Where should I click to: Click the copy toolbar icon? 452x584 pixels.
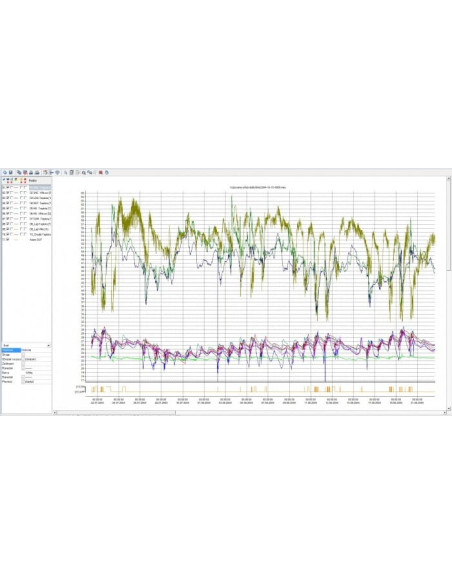coord(19,172)
